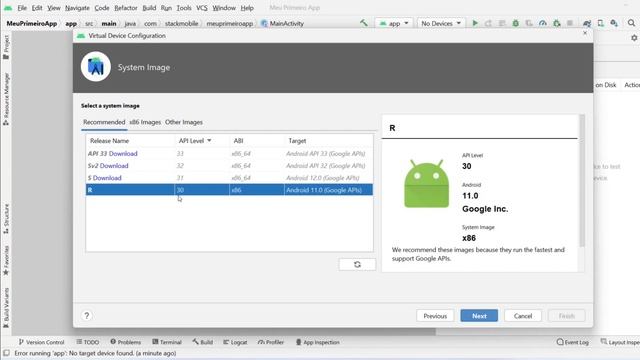Download the API 33 system image
The height and width of the screenshot is (360, 640).
(123, 153)
